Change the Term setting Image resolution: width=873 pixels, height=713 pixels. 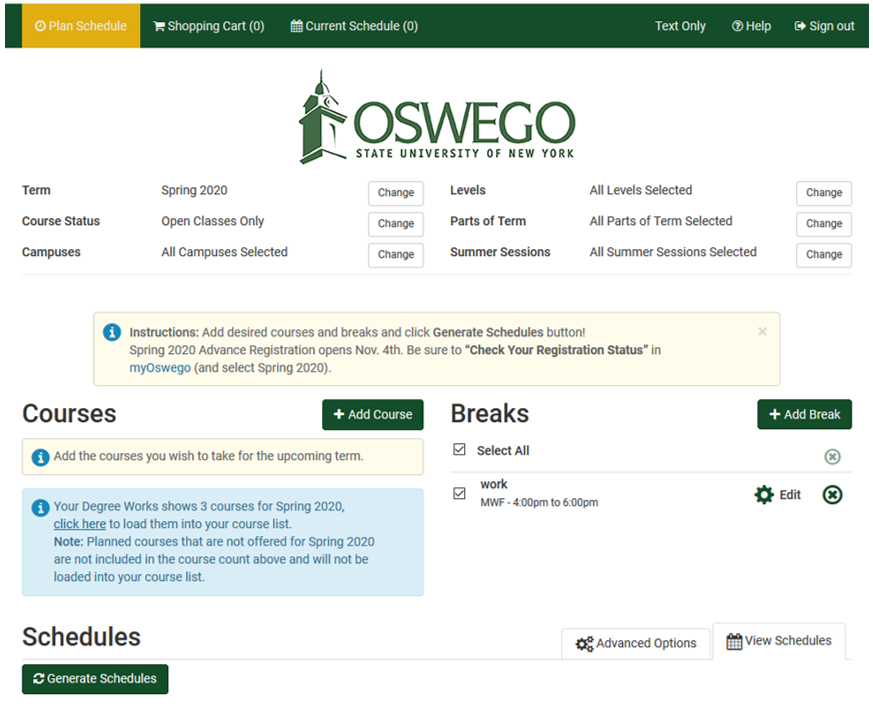tap(396, 193)
